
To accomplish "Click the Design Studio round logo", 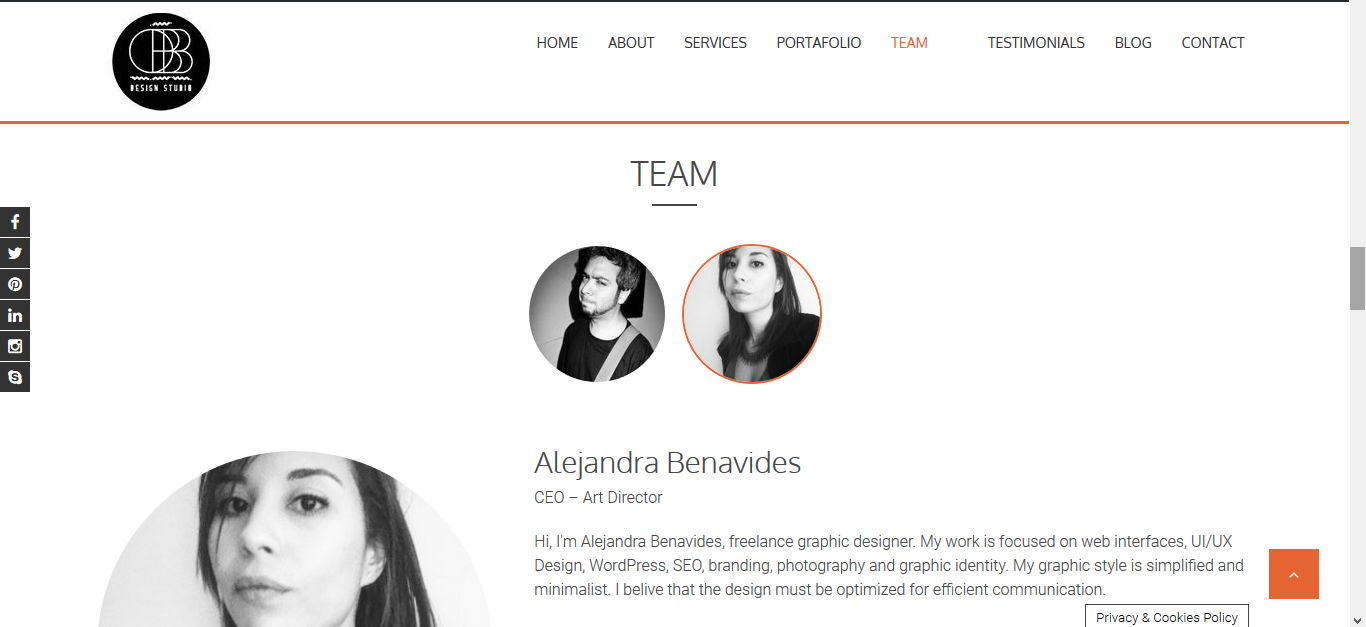I will click(x=161, y=61).
